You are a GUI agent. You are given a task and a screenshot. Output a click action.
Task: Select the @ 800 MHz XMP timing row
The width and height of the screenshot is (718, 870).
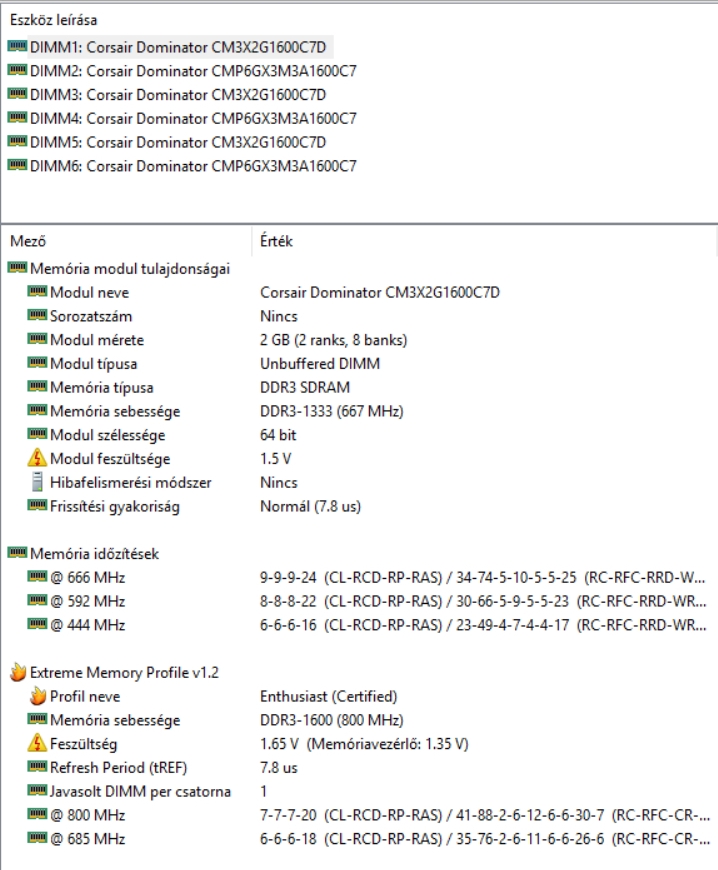pos(88,816)
